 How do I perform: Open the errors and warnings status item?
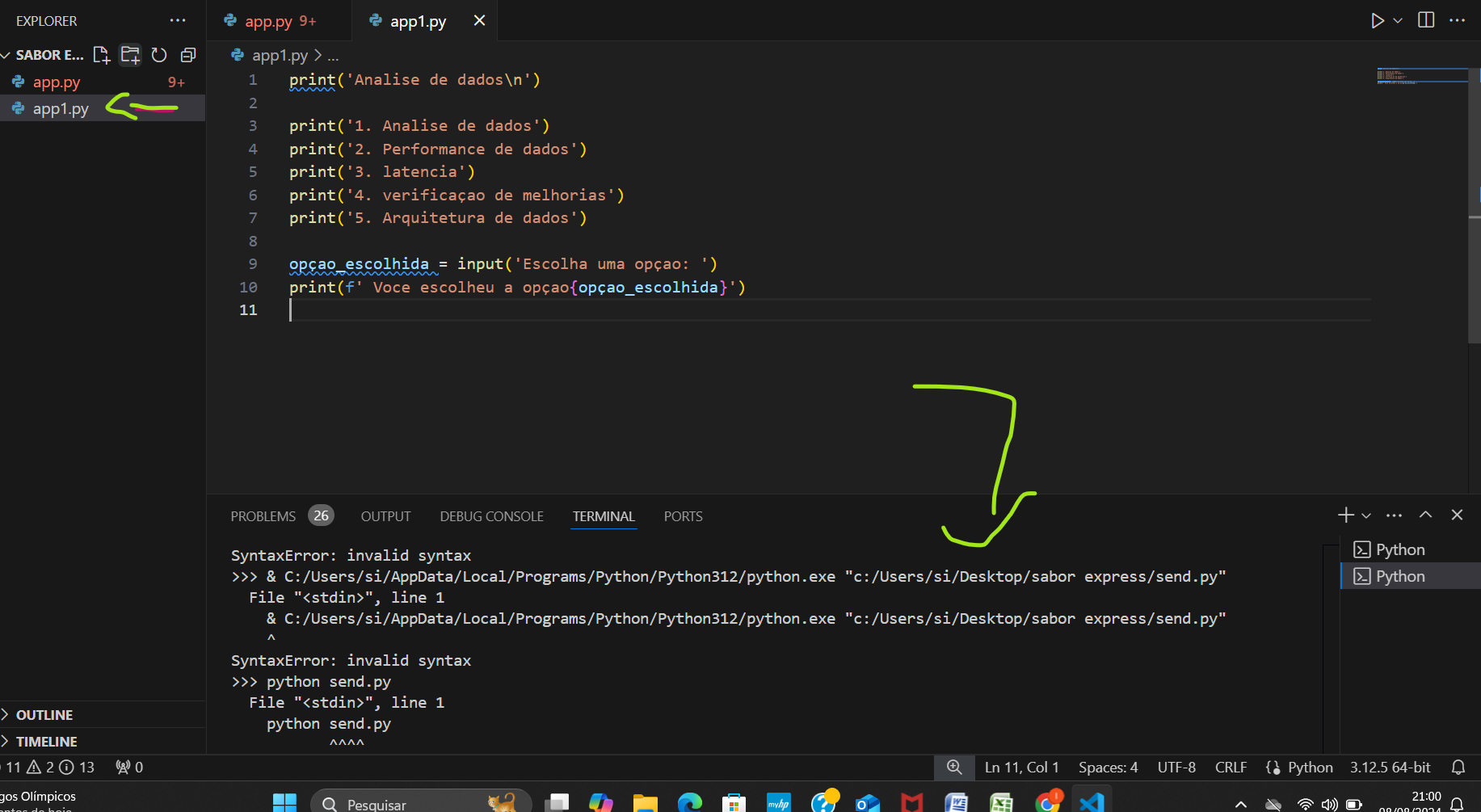[50, 767]
